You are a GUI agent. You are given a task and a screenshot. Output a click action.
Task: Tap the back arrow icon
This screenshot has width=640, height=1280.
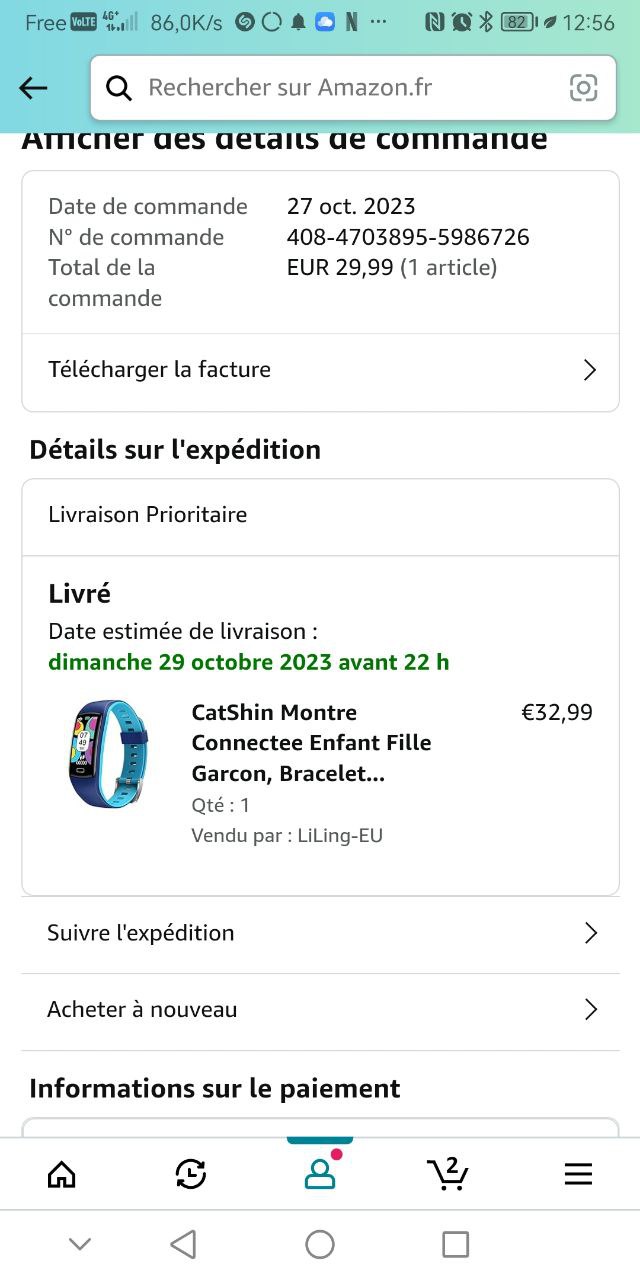33,88
